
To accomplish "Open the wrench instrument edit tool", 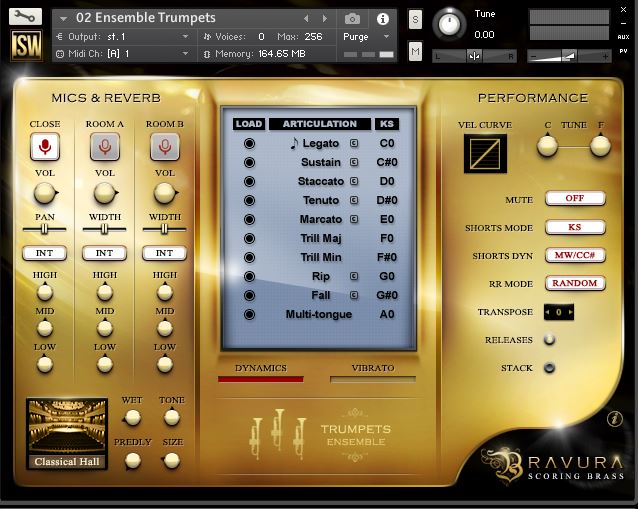I will (x=25, y=17).
